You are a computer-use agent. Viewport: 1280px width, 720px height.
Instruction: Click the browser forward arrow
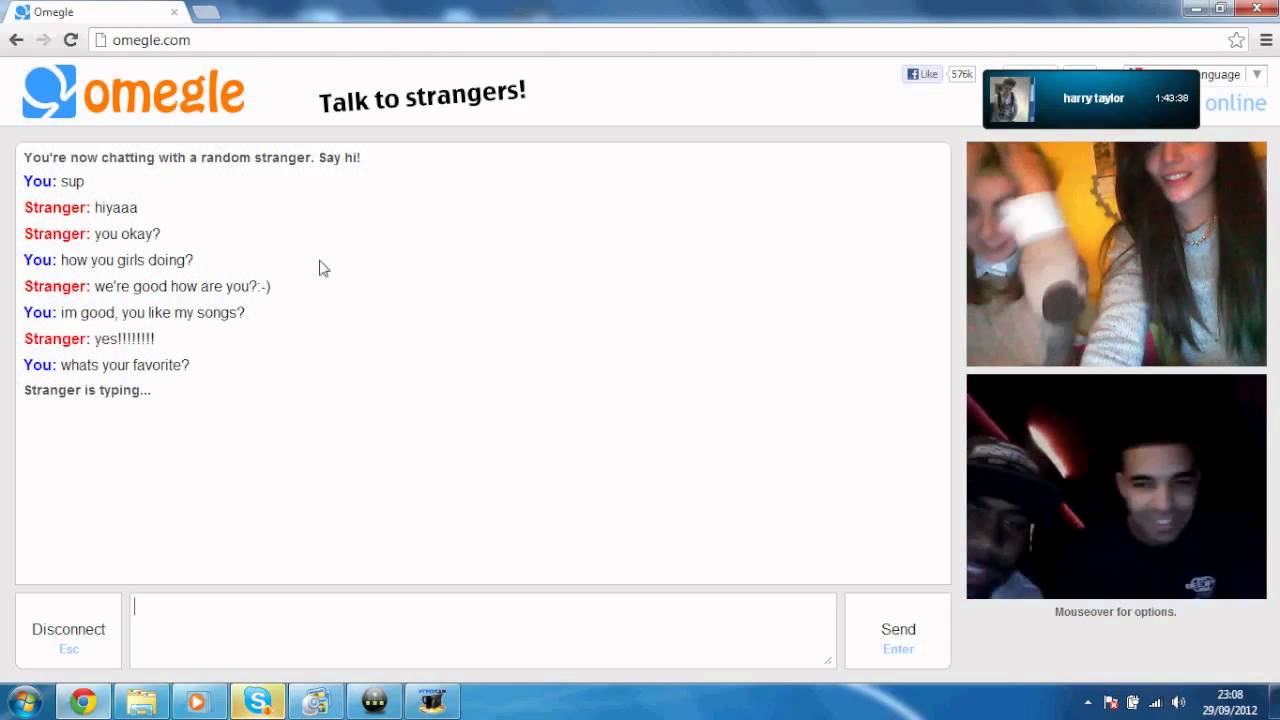(x=43, y=40)
